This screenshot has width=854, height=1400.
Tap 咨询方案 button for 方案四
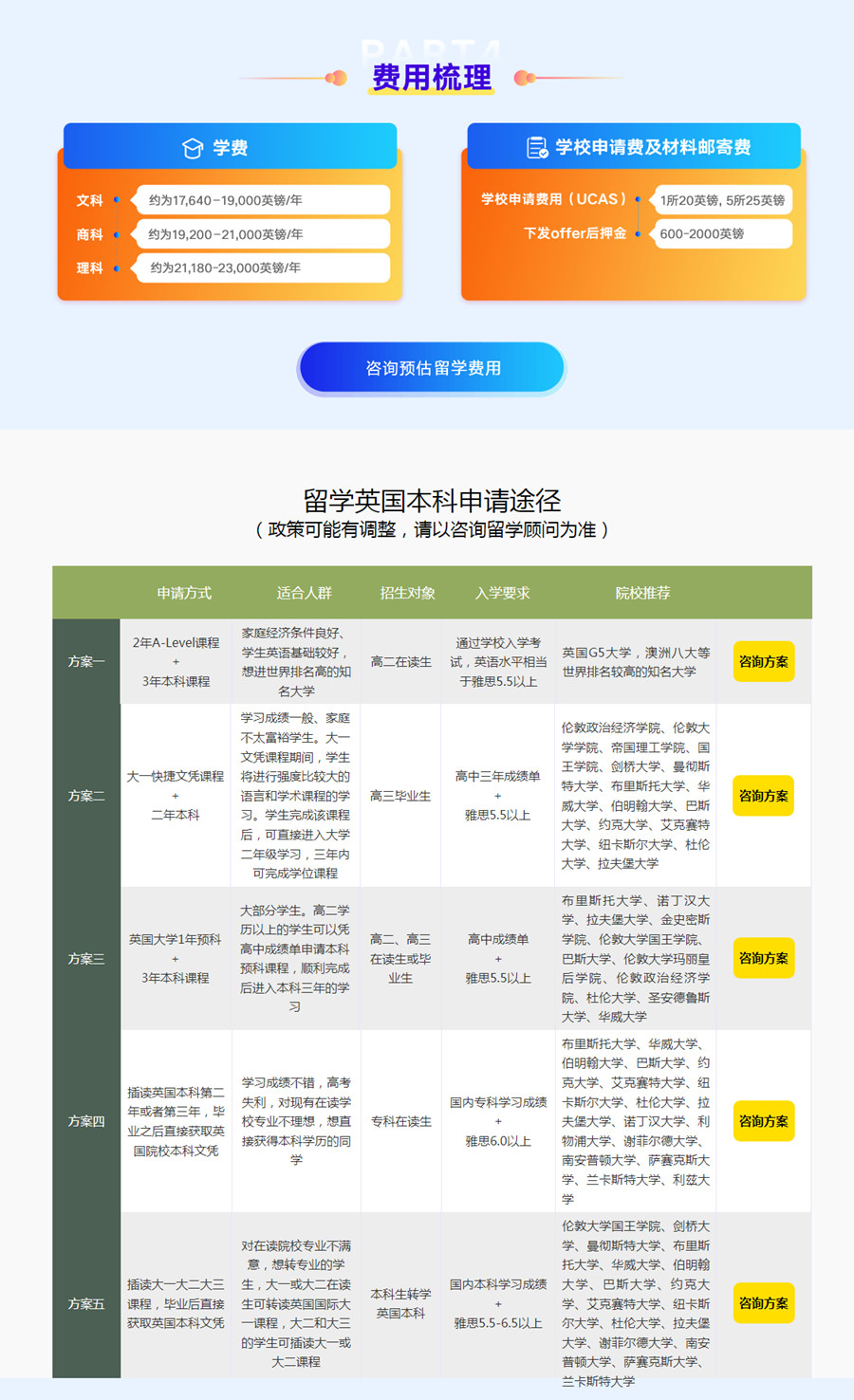click(x=763, y=1121)
